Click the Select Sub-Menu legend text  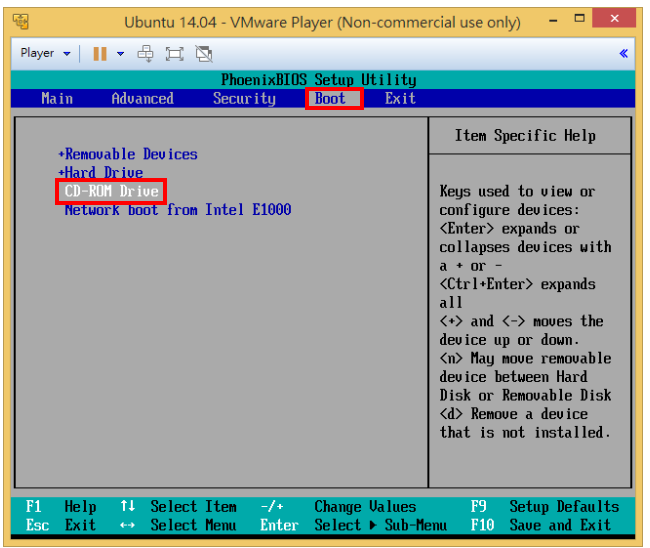(381, 525)
